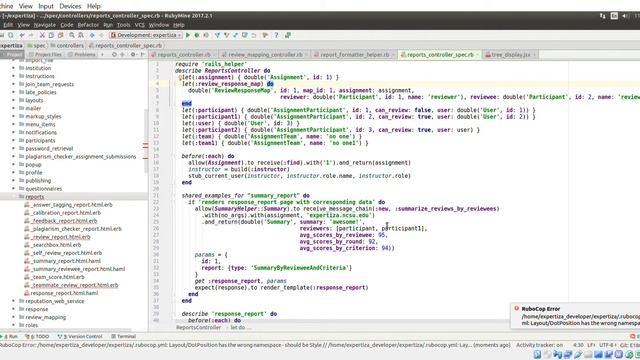Switch to tree_display.jsx tab

[510, 55]
